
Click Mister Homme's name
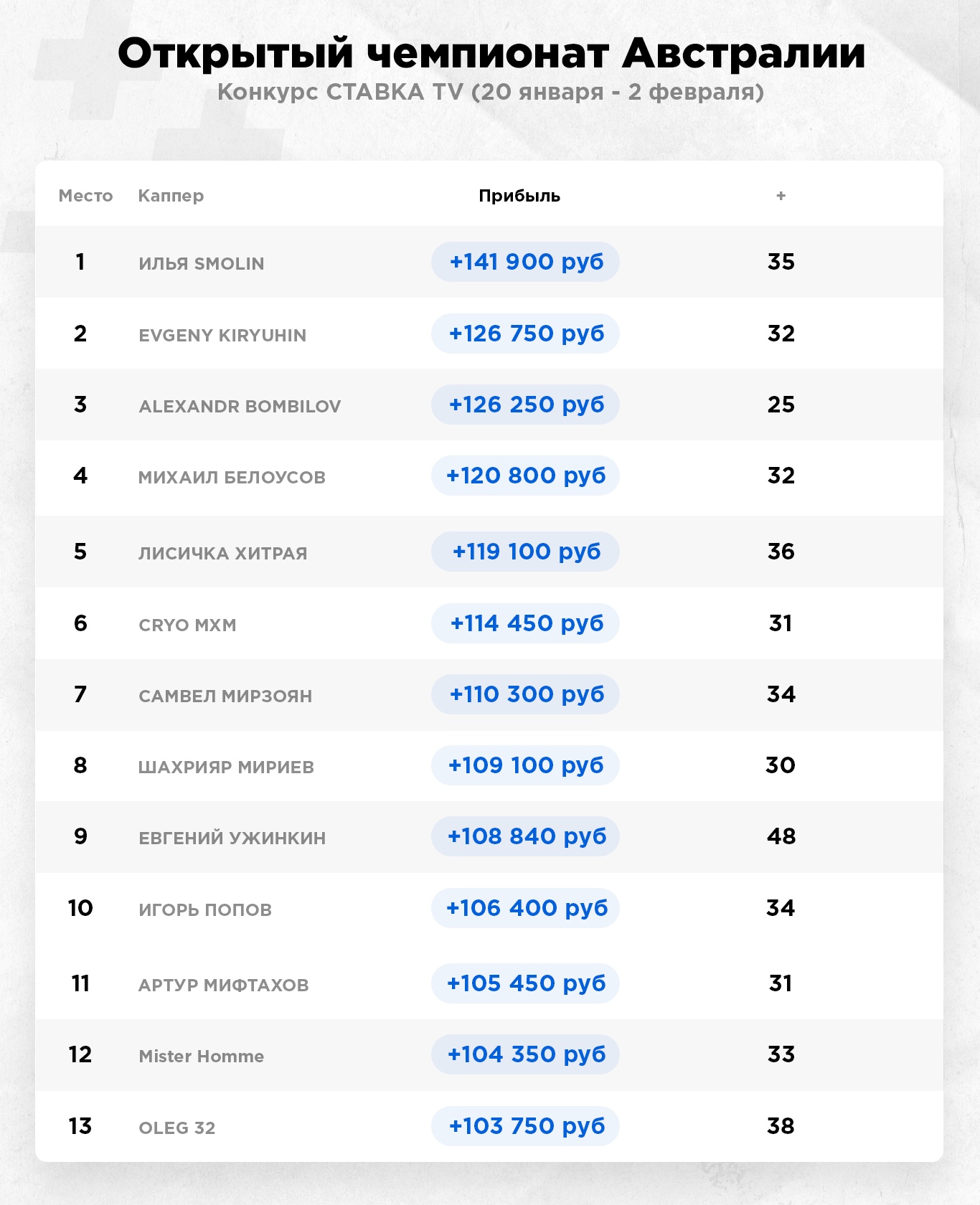202,1056
